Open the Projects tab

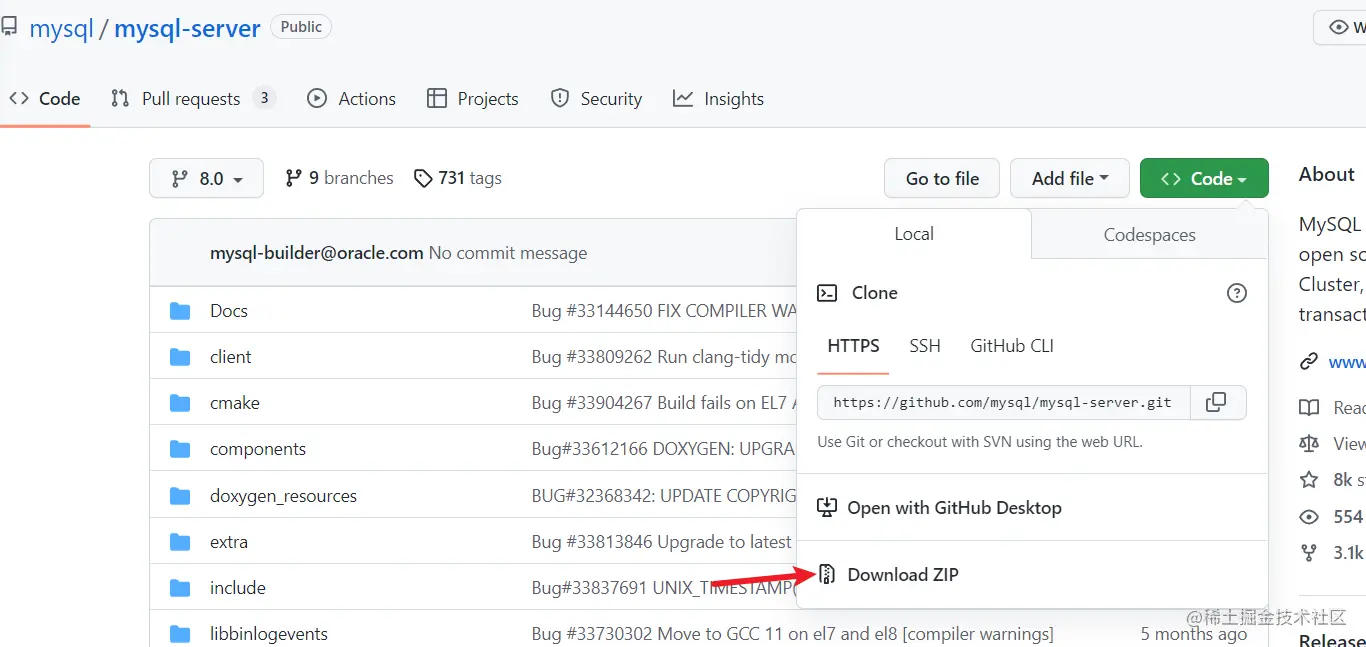(x=473, y=99)
